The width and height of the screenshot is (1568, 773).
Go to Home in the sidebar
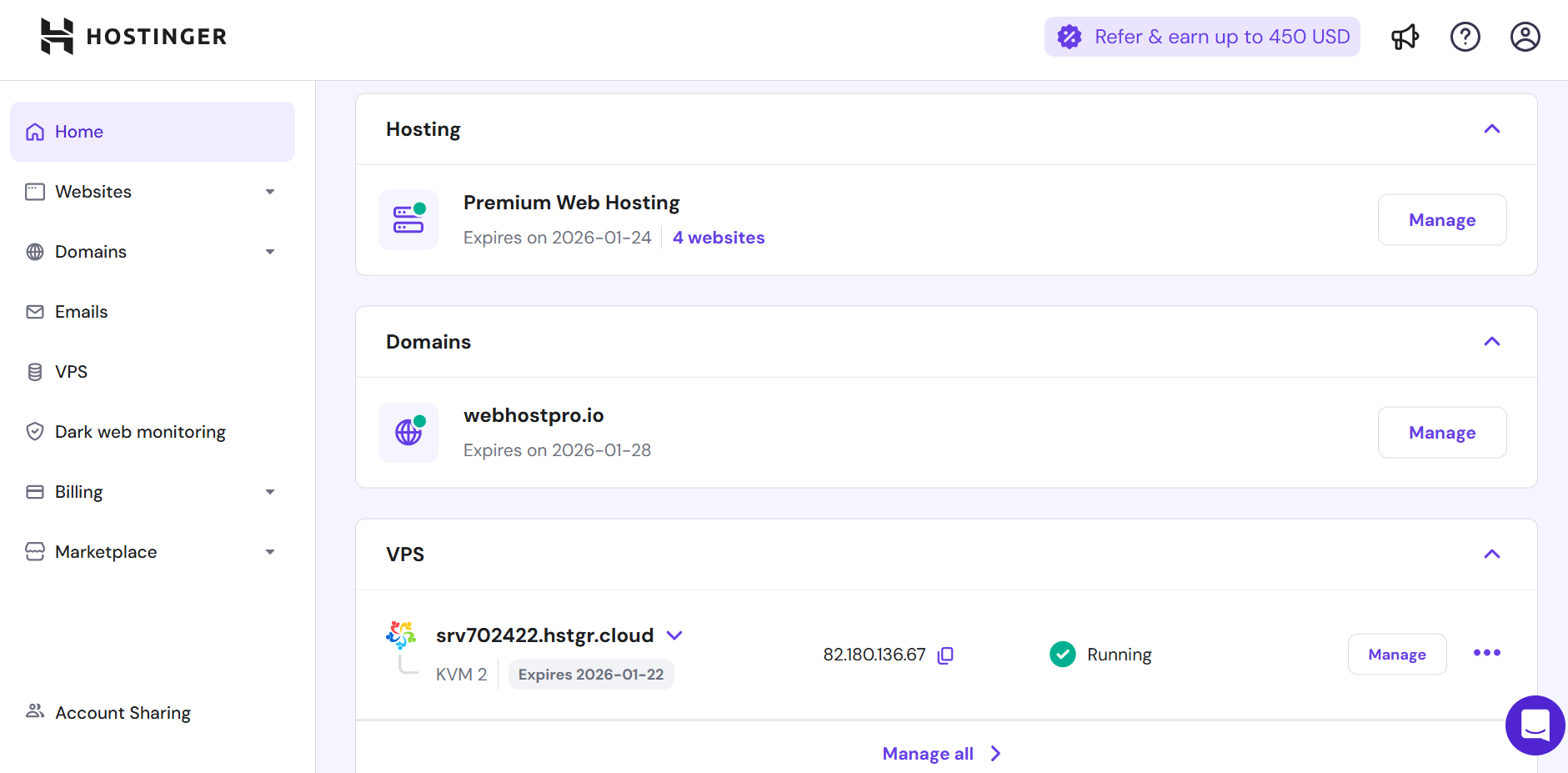click(x=153, y=132)
